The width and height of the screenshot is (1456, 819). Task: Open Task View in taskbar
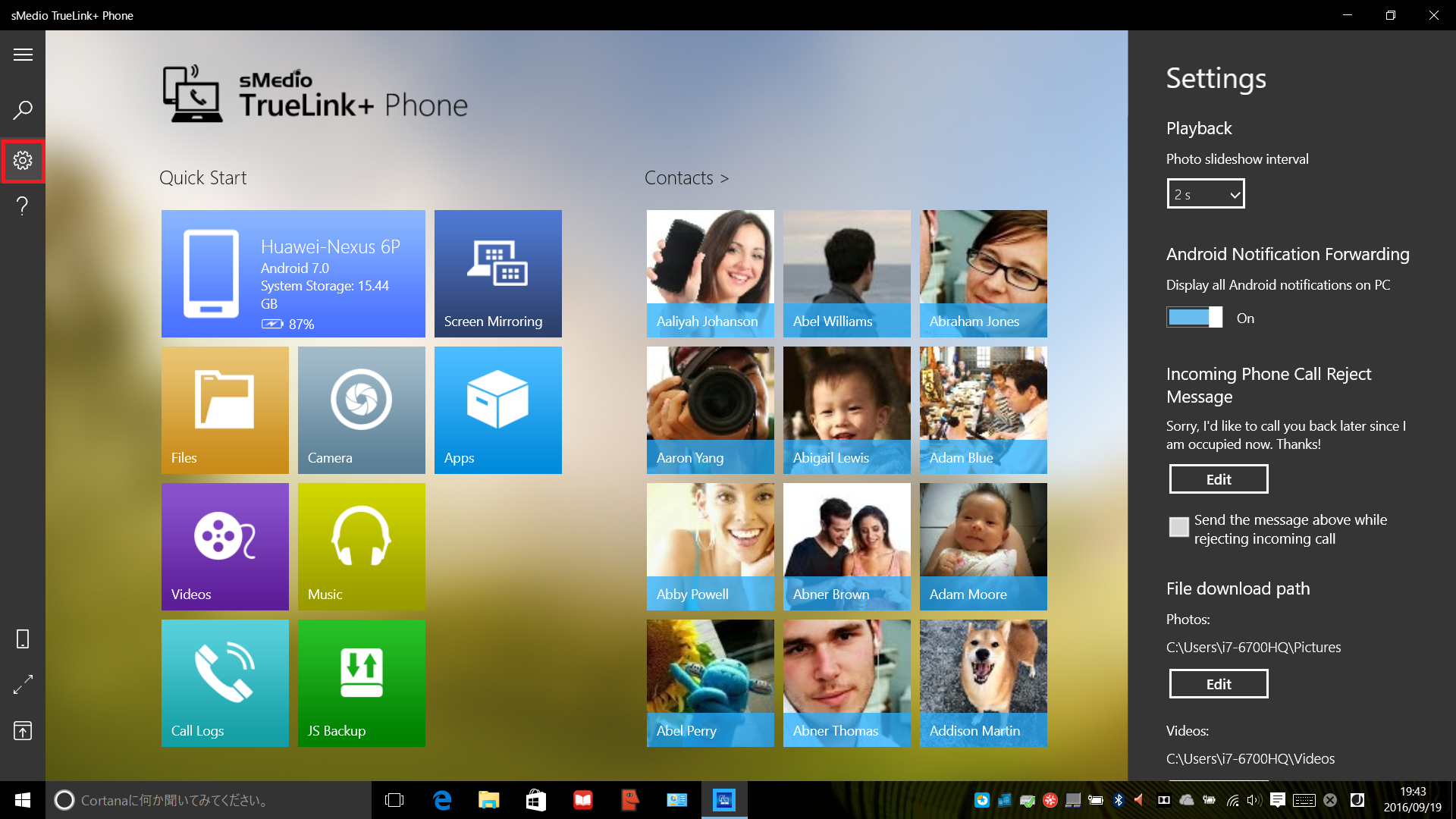[394, 800]
